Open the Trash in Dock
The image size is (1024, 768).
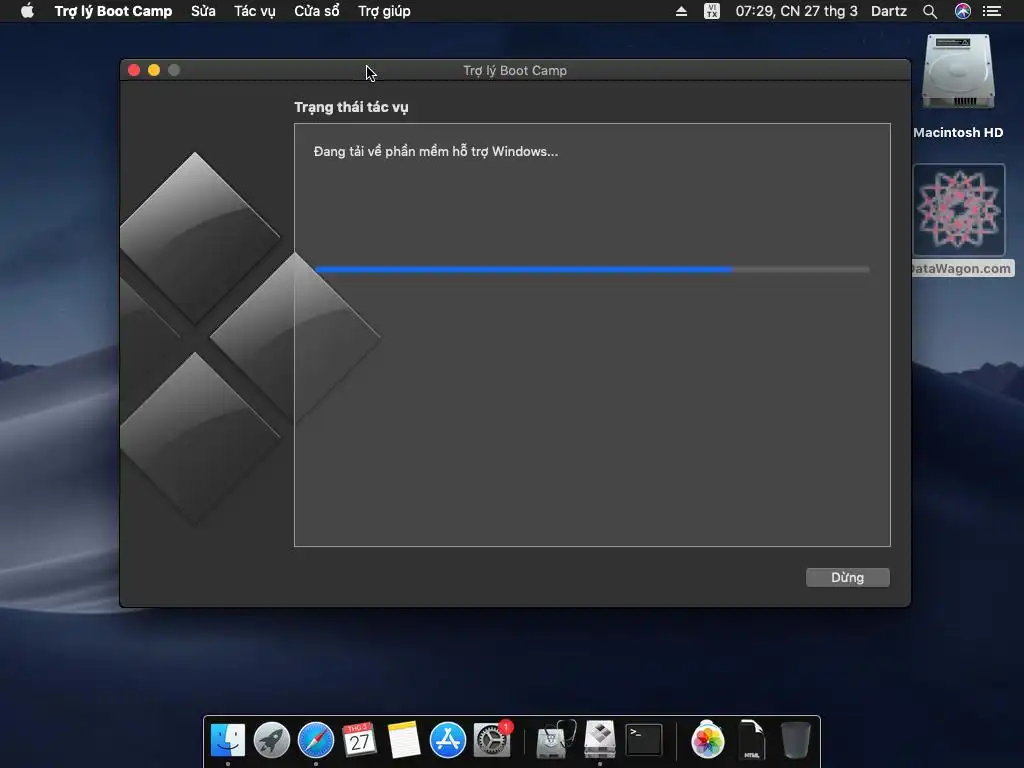point(795,740)
